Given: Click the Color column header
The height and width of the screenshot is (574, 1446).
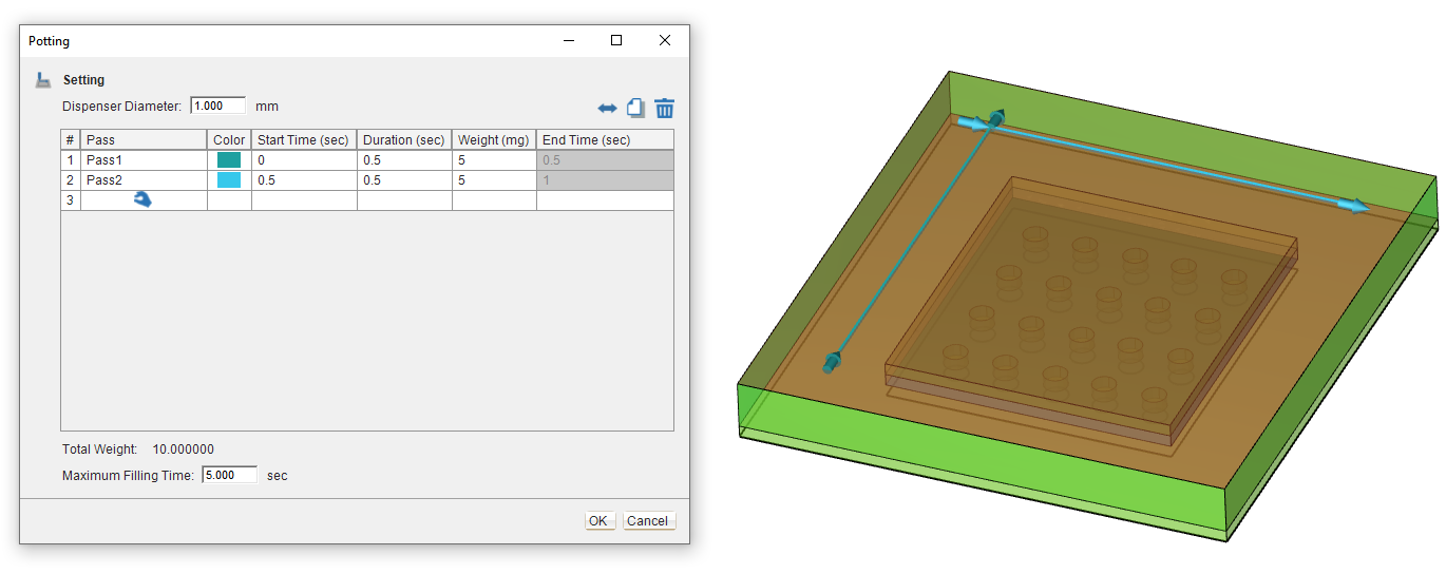Looking at the screenshot, I should point(229,140).
